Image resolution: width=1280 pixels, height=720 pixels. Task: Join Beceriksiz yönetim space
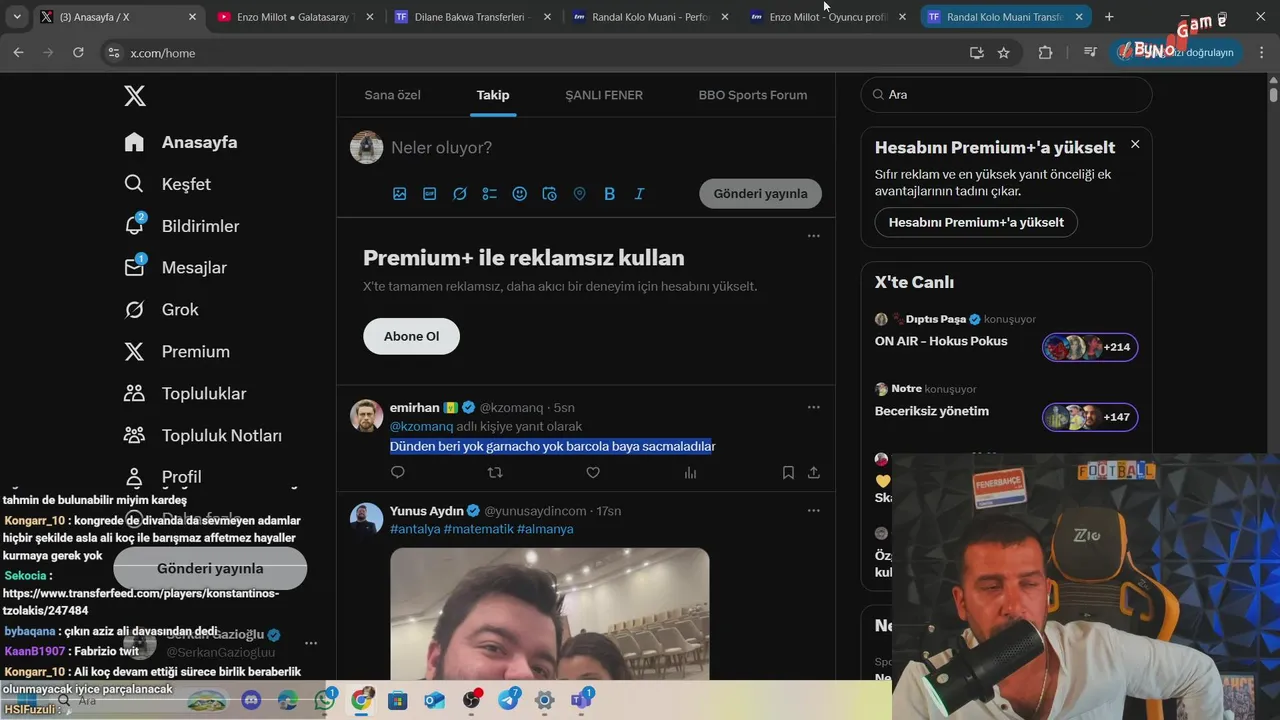[x=1090, y=417]
